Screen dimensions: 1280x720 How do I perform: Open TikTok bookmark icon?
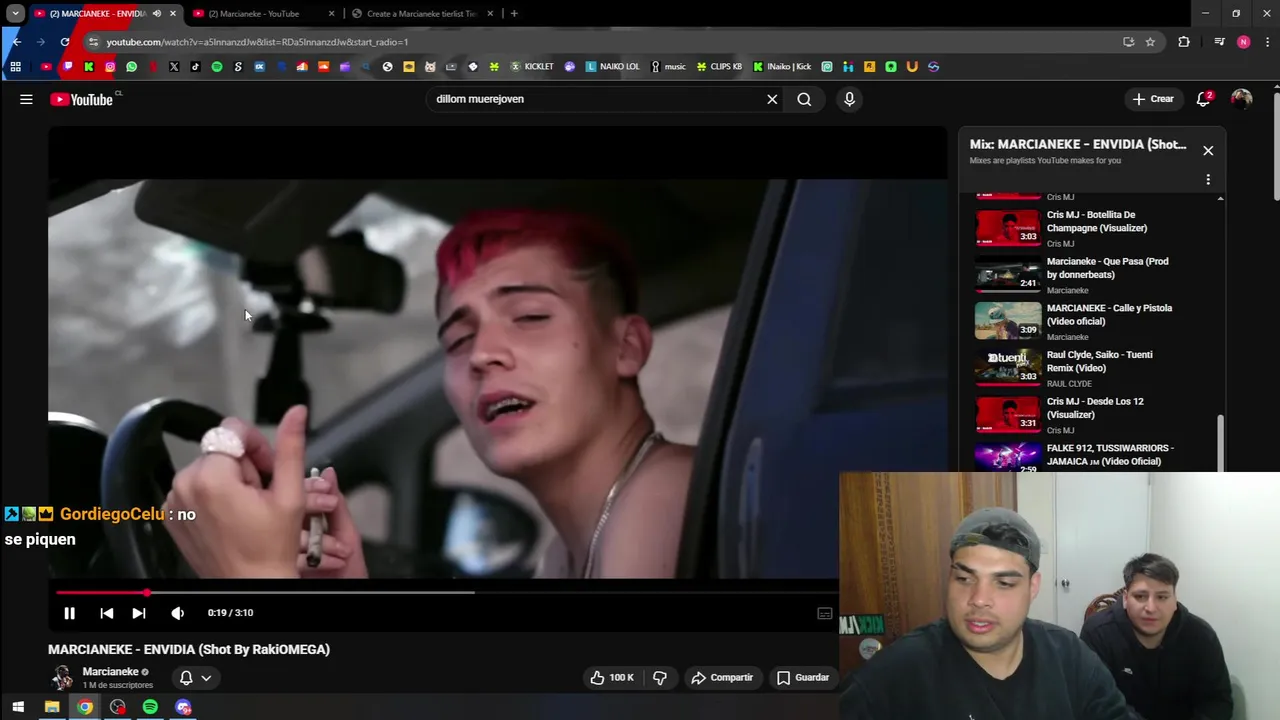click(x=195, y=67)
